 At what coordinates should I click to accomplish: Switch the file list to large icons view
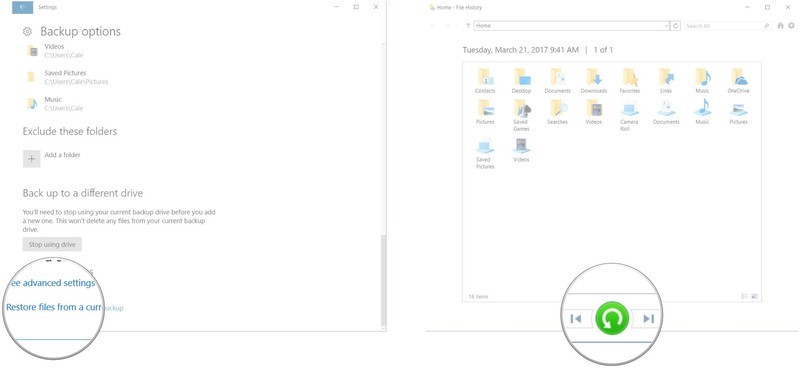(755, 296)
